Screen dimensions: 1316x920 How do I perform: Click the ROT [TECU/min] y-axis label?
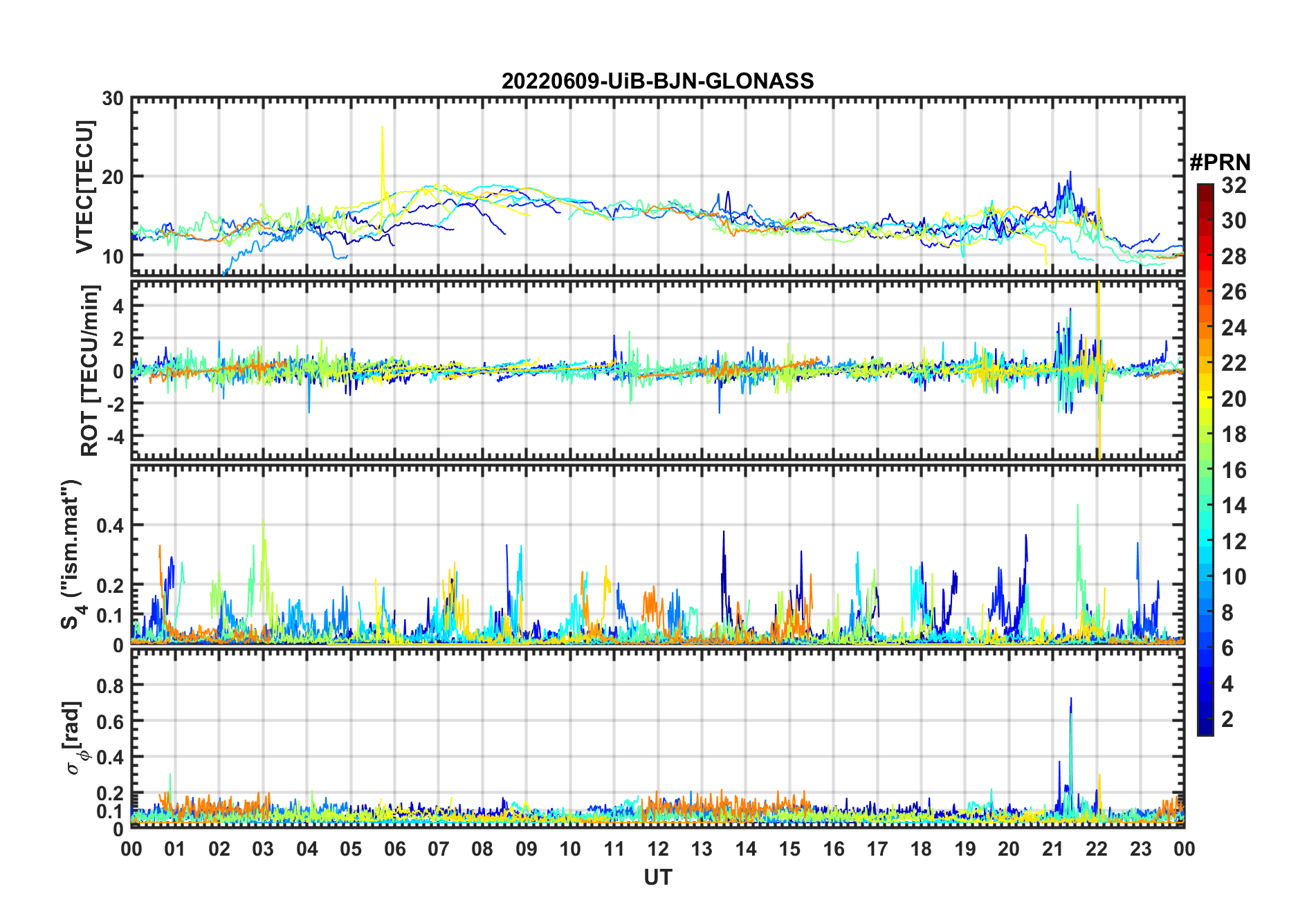tap(89, 370)
